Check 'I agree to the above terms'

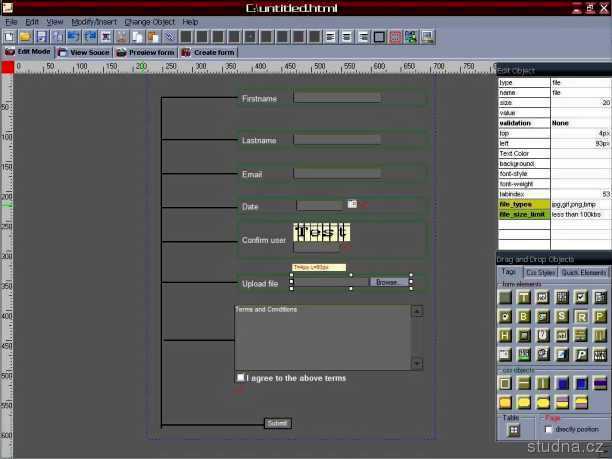pos(240,378)
